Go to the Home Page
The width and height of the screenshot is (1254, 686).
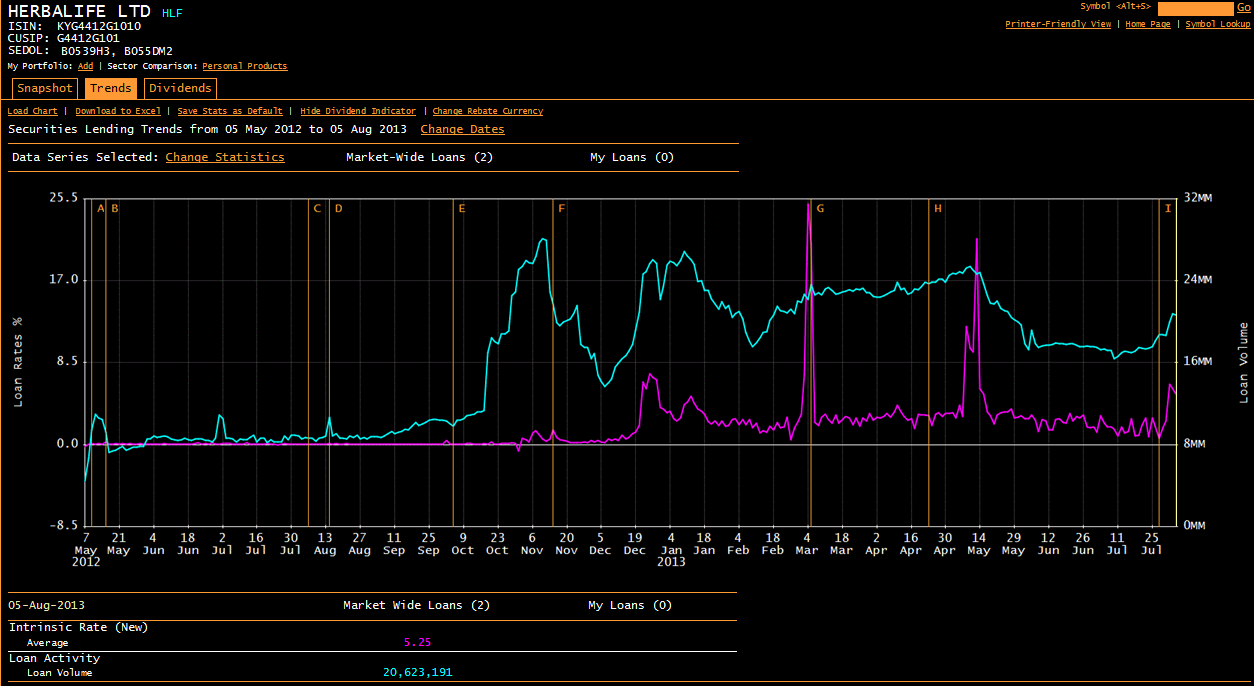1148,24
